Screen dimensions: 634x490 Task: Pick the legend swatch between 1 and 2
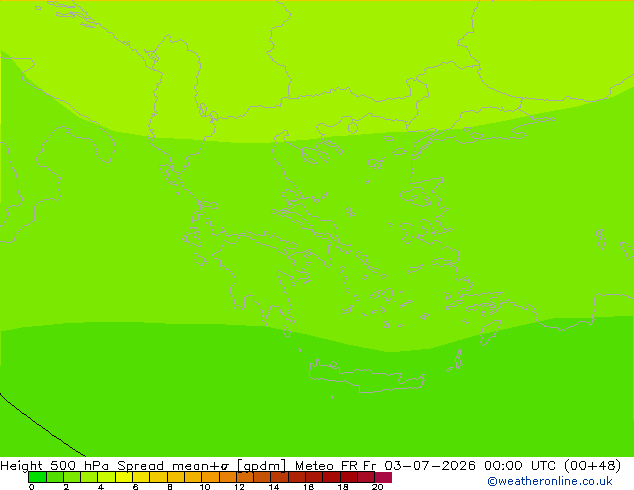pyautogui.click(x=55, y=477)
